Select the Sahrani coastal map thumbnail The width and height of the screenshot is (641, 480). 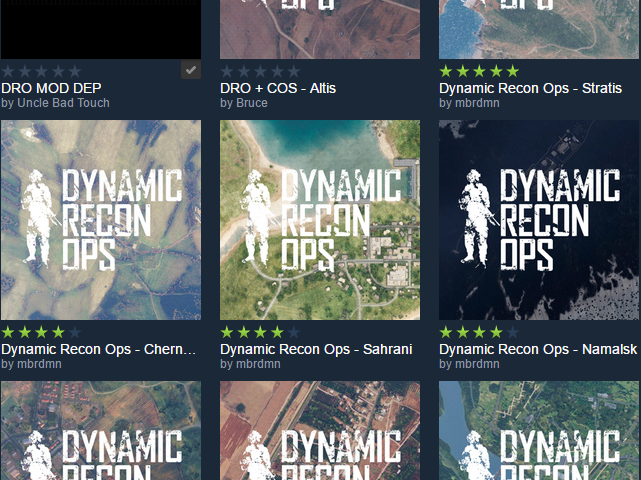pos(320,220)
